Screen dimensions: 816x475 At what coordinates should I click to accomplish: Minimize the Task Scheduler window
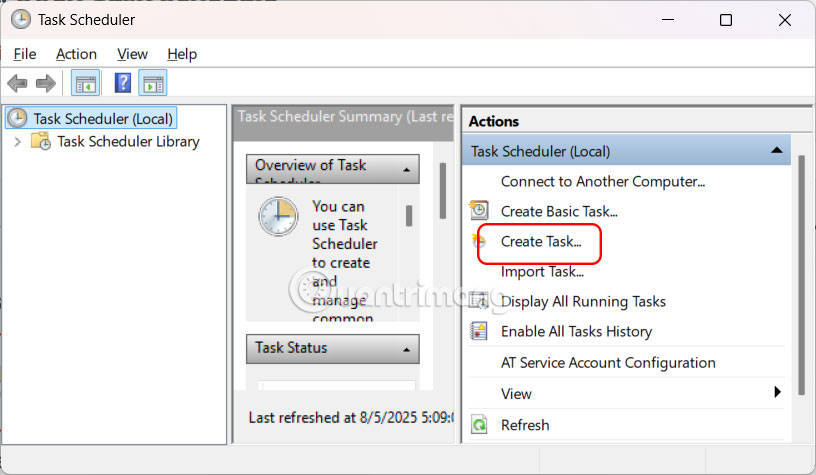coord(668,20)
